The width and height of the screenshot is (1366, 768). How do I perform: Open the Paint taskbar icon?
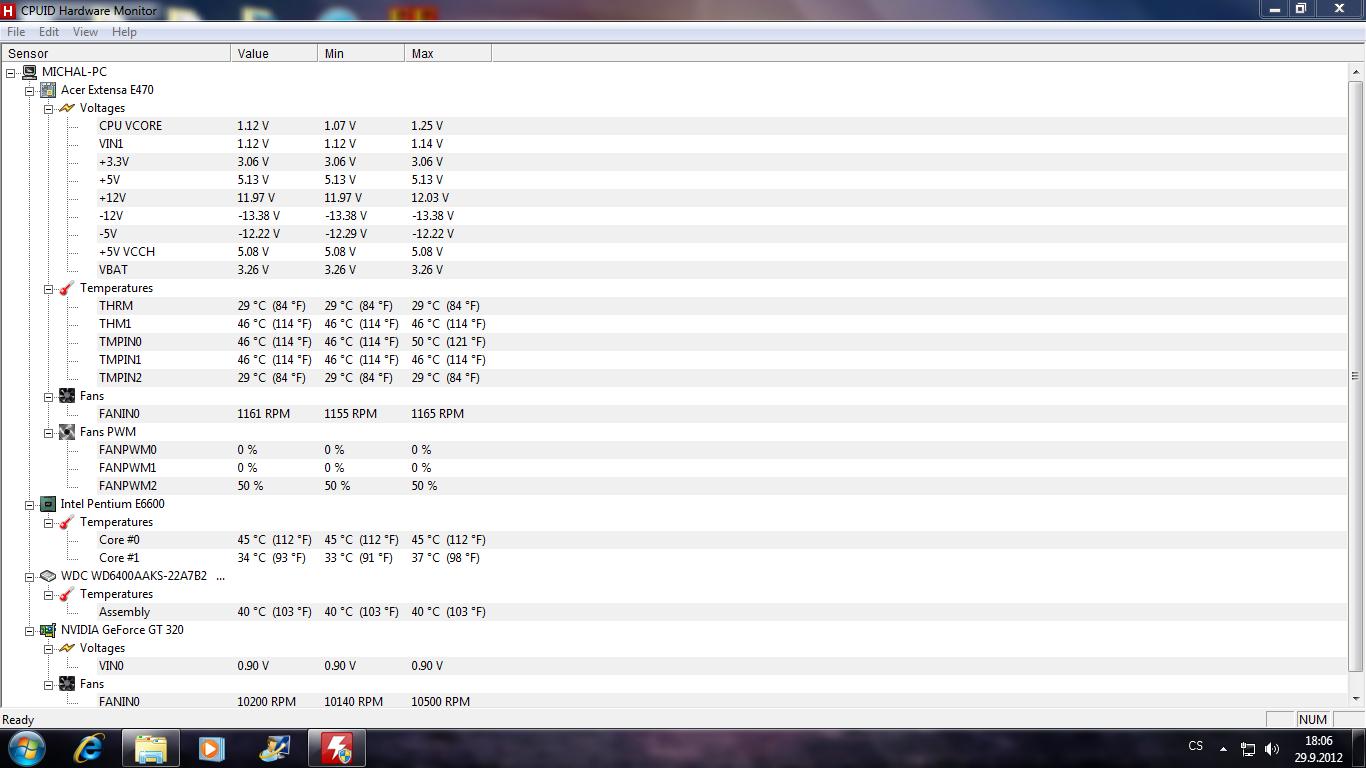(x=273, y=748)
